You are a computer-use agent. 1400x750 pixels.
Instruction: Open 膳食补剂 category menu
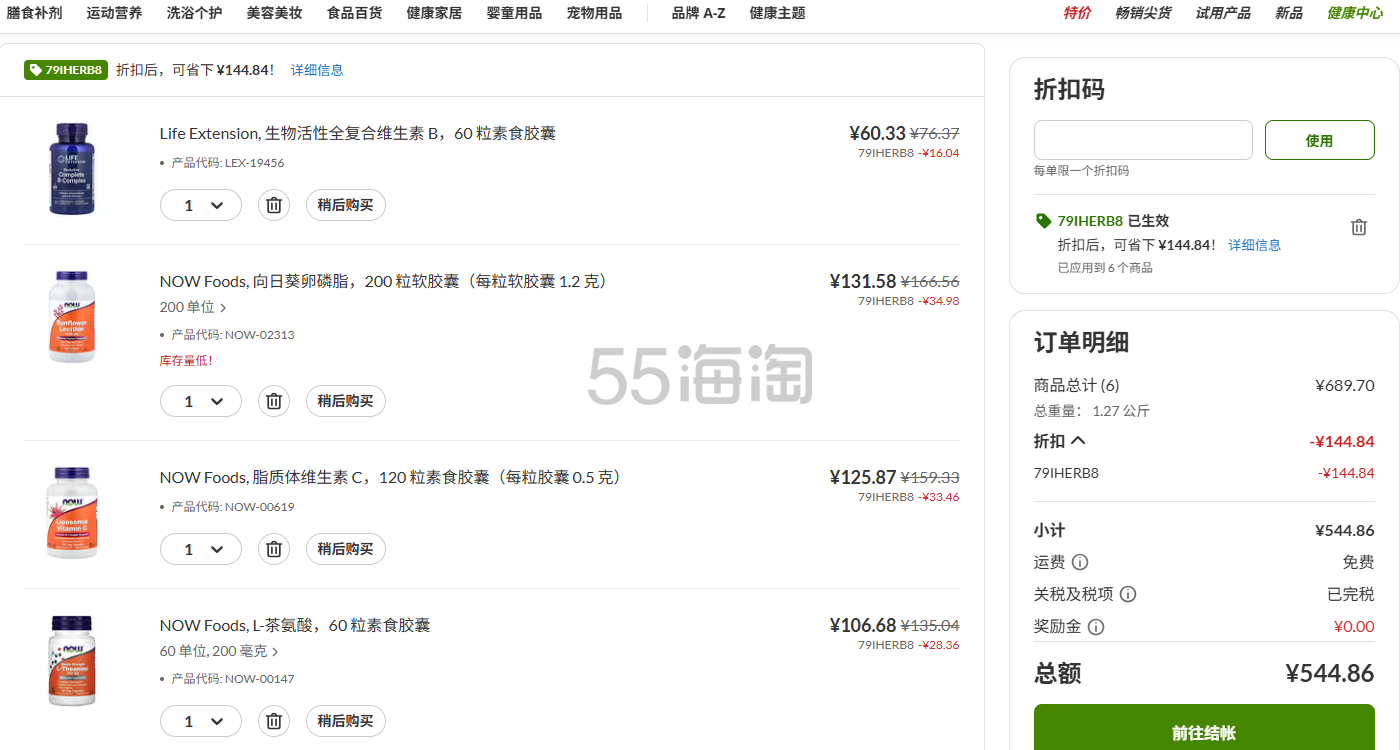tap(34, 13)
